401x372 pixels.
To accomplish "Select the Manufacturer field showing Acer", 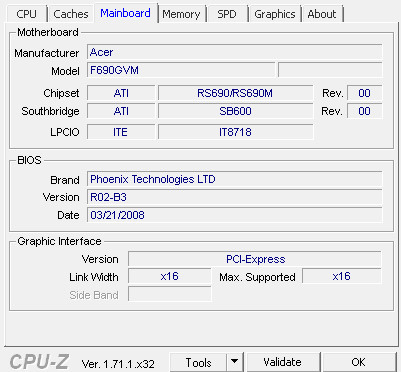I will tap(234, 52).
